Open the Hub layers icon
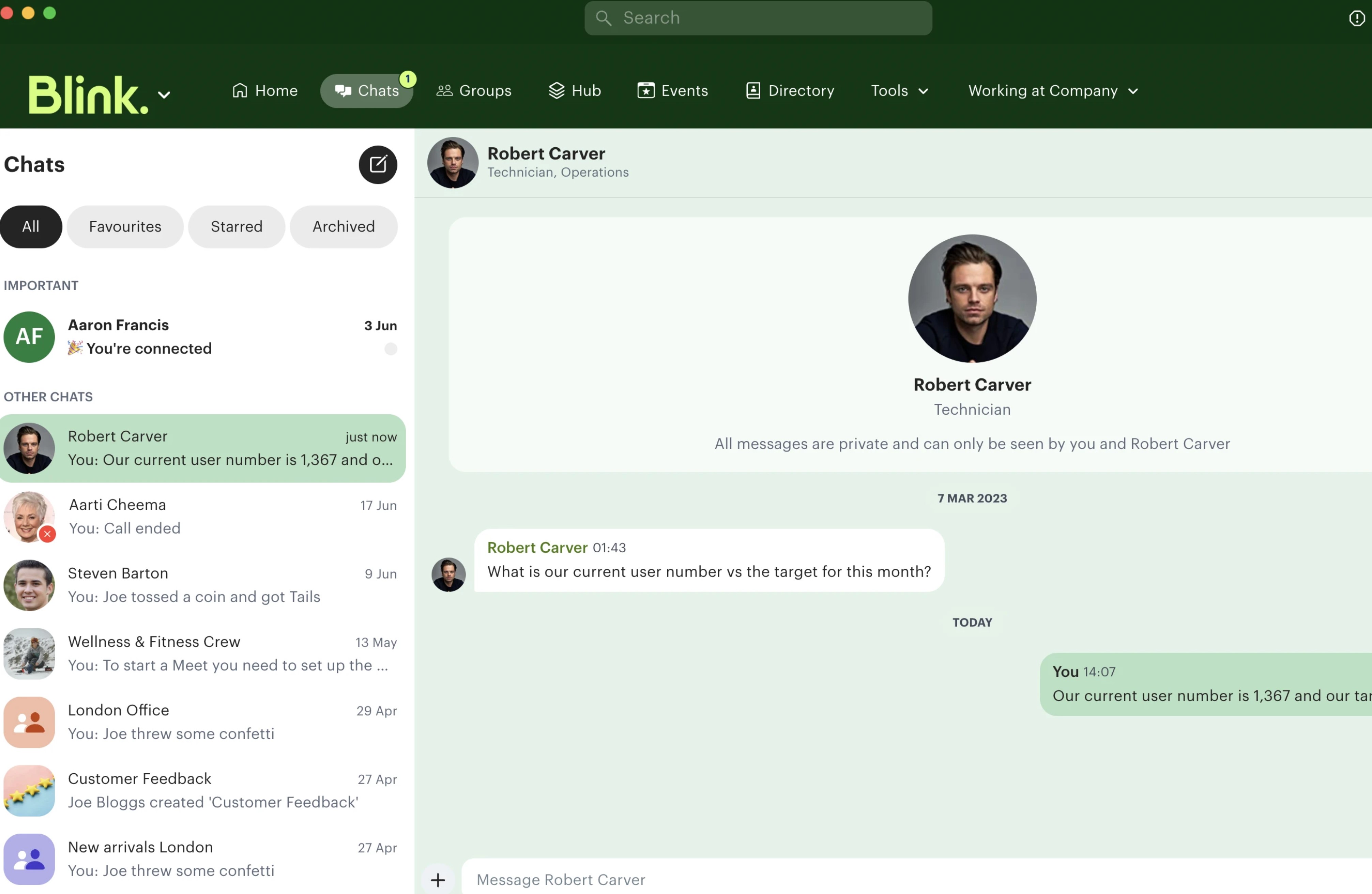The width and height of the screenshot is (1372, 894). coord(556,91)
